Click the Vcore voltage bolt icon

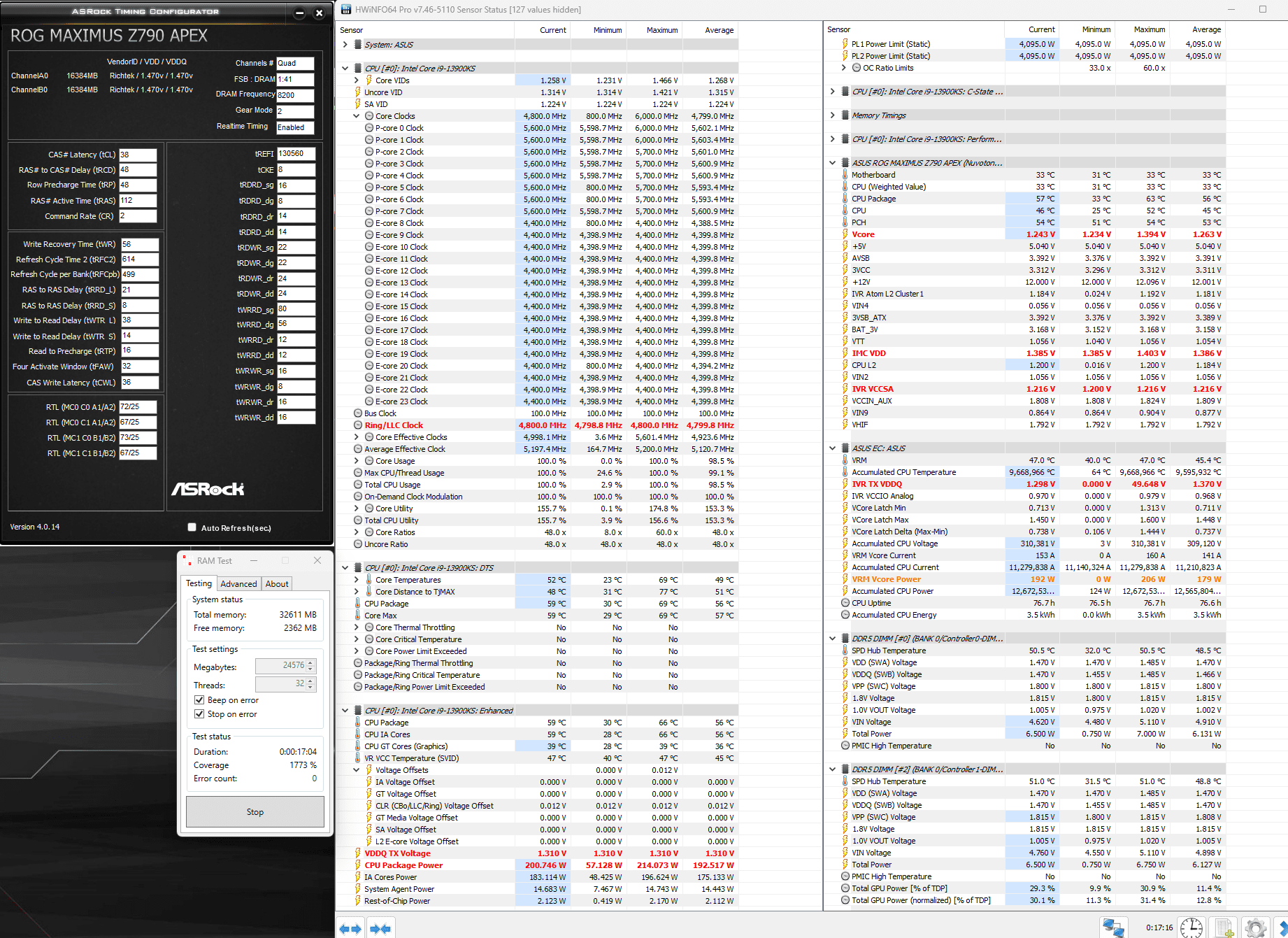pos(845,234)
